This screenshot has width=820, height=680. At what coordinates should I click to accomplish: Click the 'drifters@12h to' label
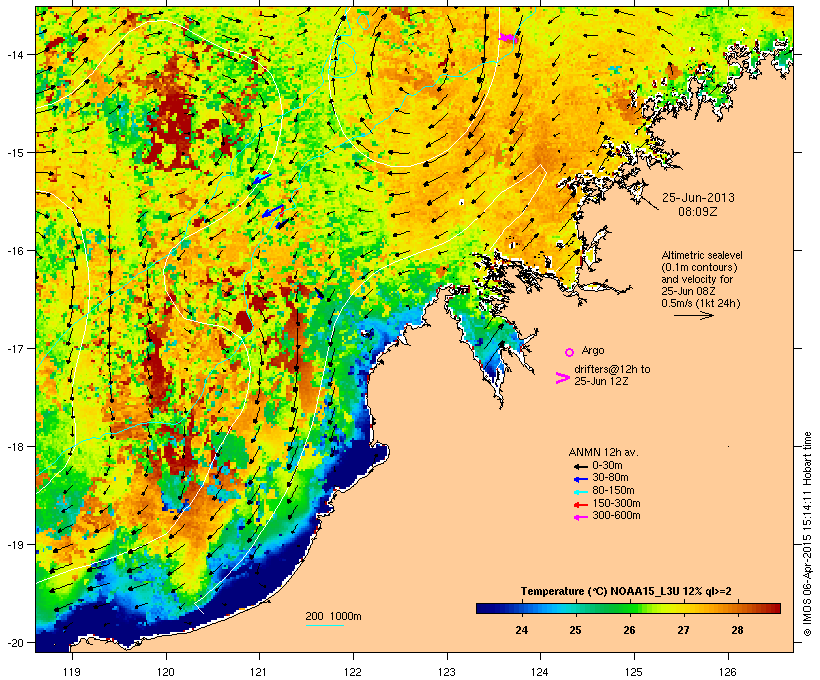612,369
